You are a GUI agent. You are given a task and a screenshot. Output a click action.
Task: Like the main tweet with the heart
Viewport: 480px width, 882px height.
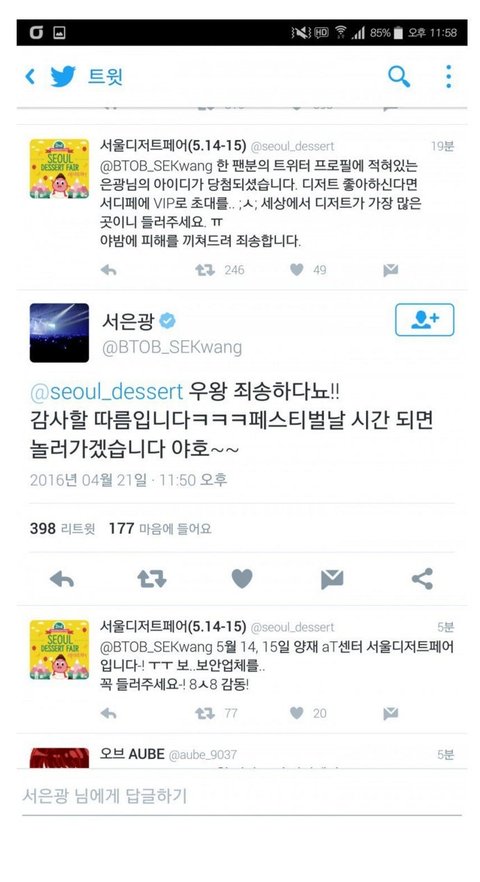[x=242, y=579]
